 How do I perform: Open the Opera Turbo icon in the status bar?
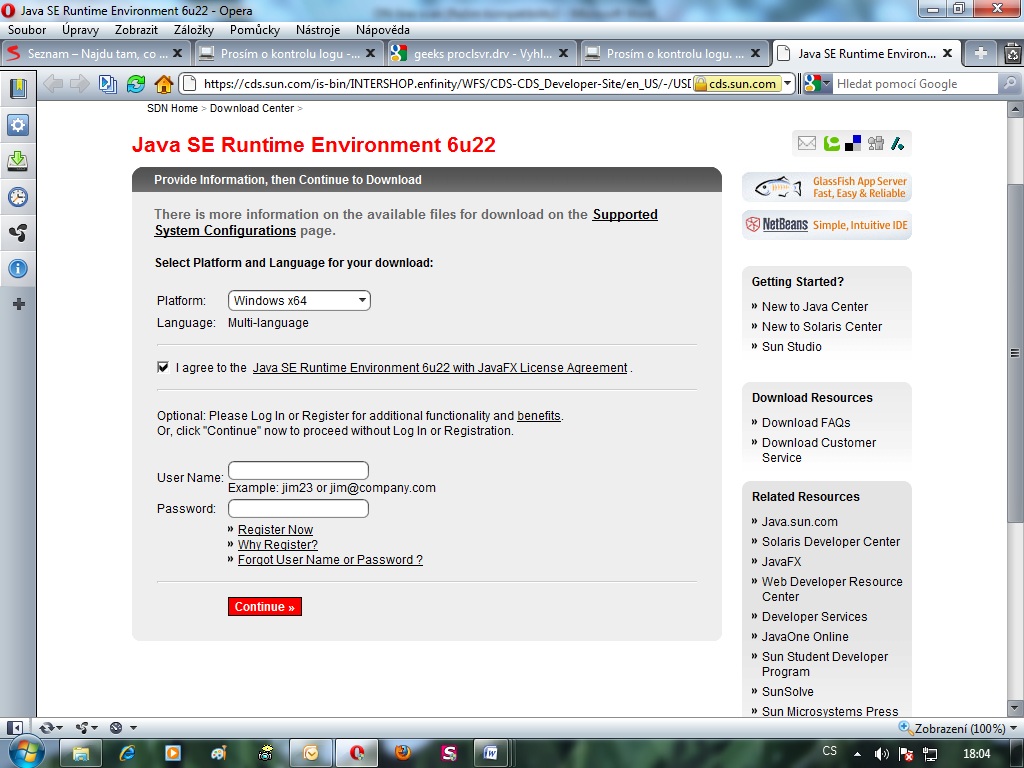coord(116,728)
